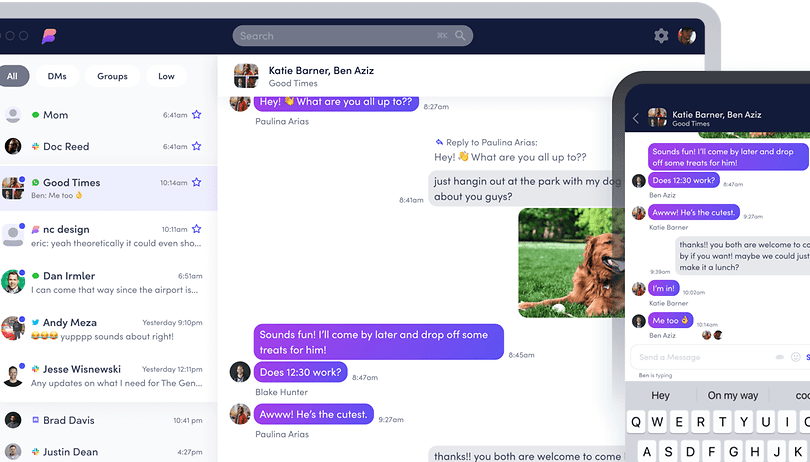Click Andy Meza's avatar in the chat list

click(x=13, y=328)
